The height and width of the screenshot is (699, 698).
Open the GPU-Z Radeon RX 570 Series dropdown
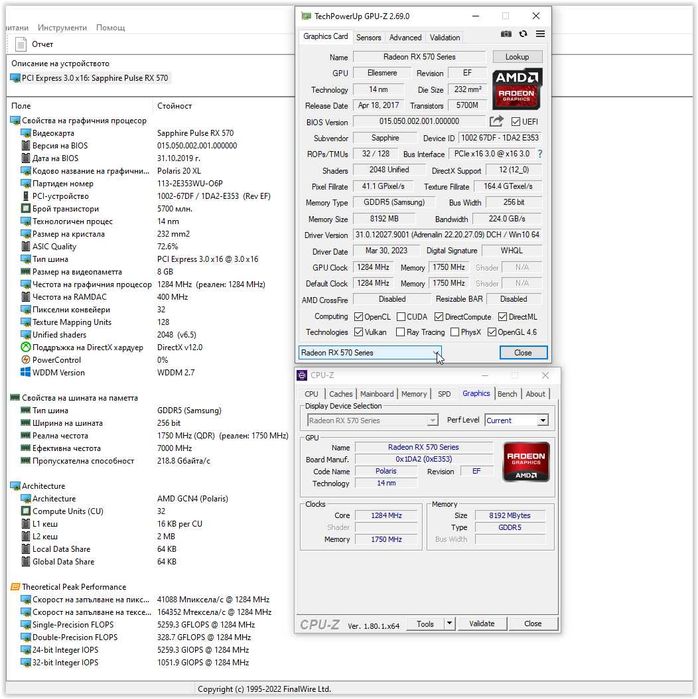point(370,353)
